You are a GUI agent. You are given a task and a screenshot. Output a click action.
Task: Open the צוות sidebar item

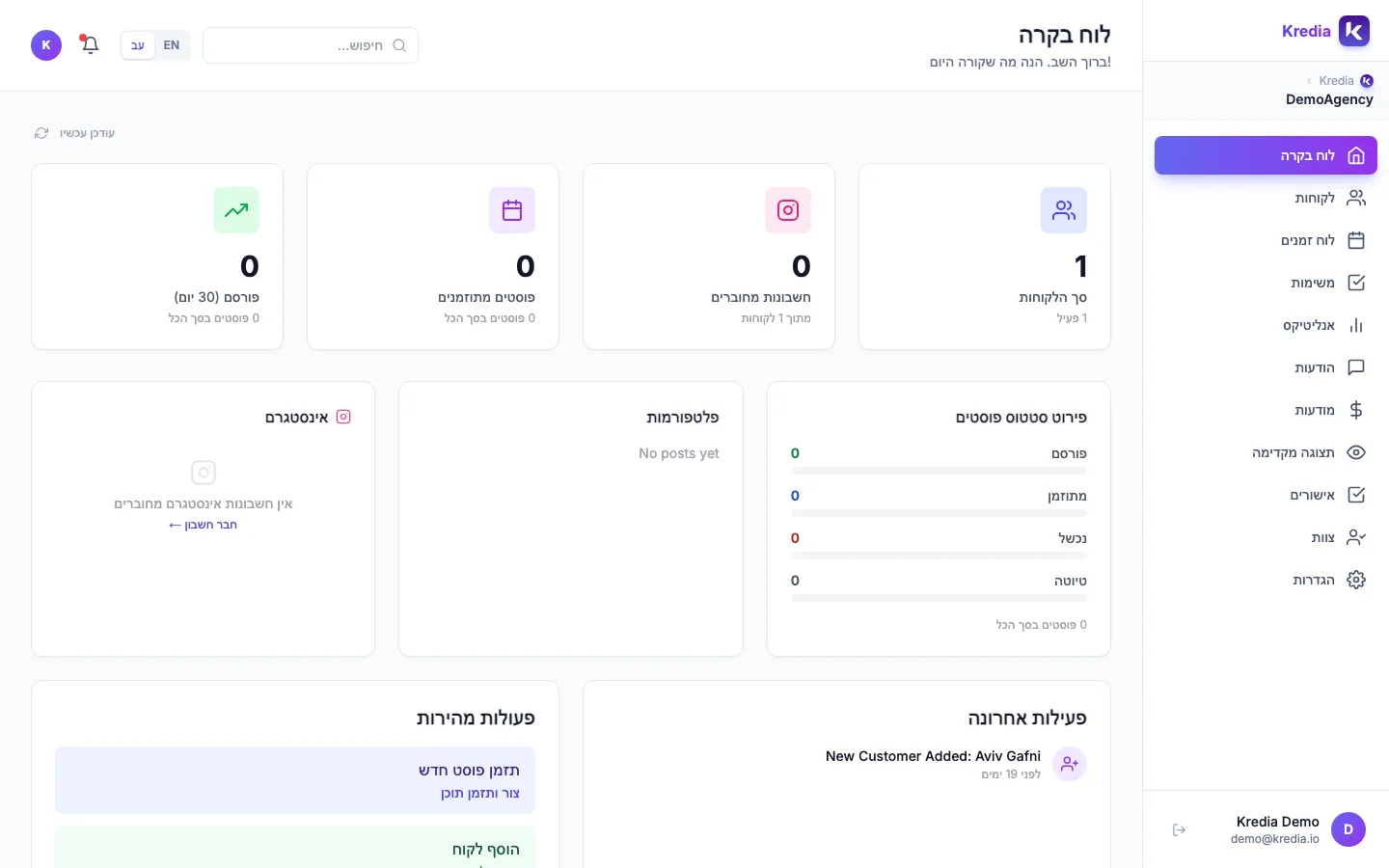coord(1266,537)
